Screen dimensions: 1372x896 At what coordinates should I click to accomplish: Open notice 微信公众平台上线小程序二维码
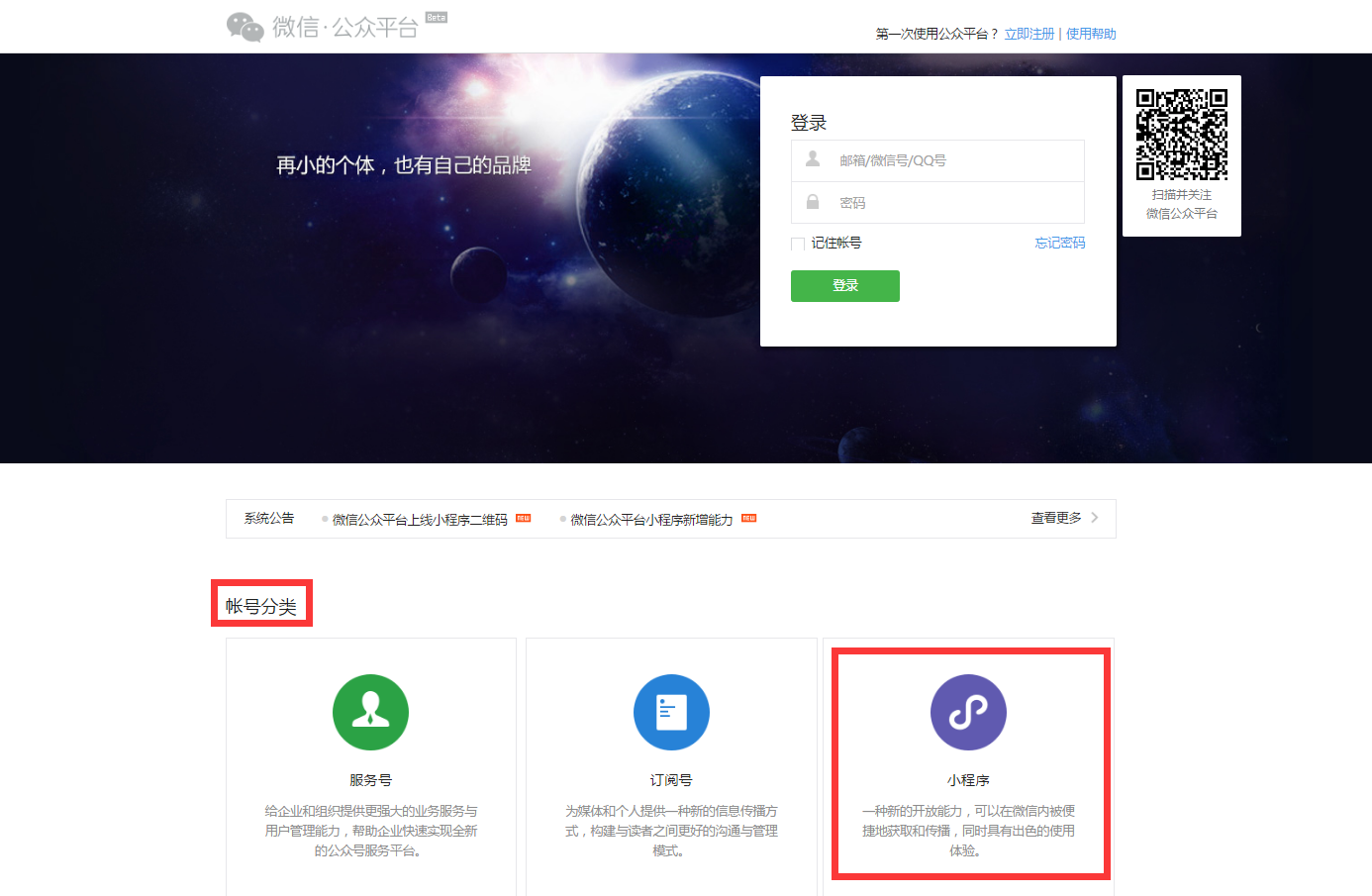coord(420,520)
